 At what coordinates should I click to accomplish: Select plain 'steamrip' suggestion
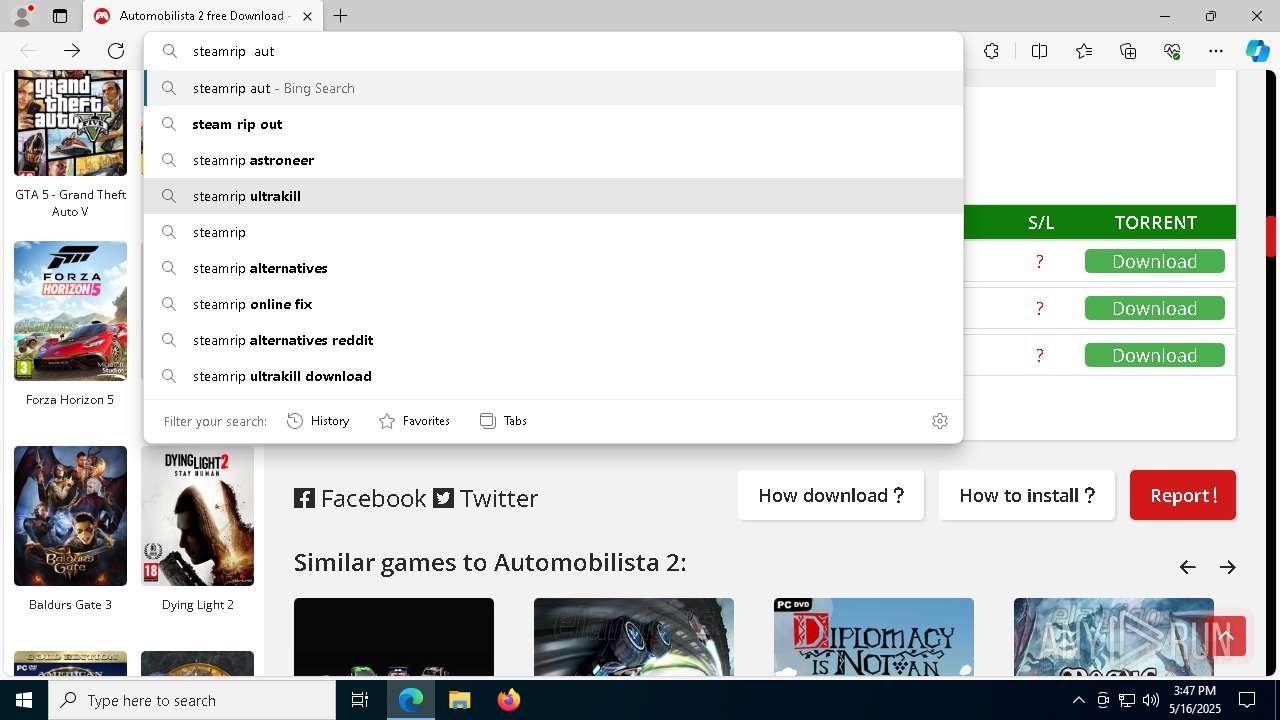coord(554,232)
